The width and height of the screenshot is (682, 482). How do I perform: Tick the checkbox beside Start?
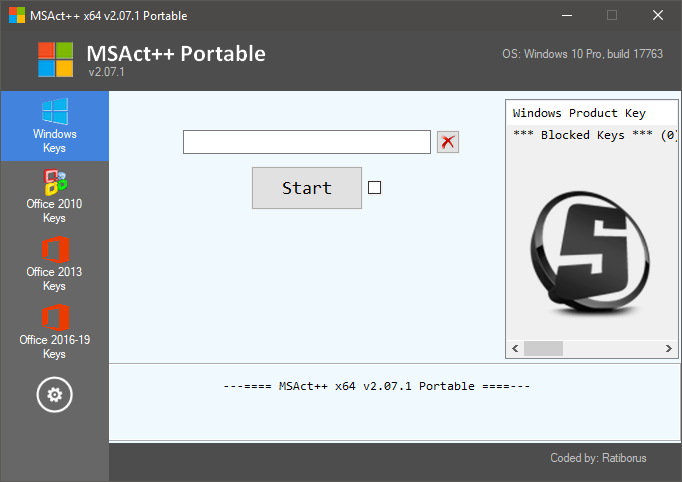click(375, 187)
